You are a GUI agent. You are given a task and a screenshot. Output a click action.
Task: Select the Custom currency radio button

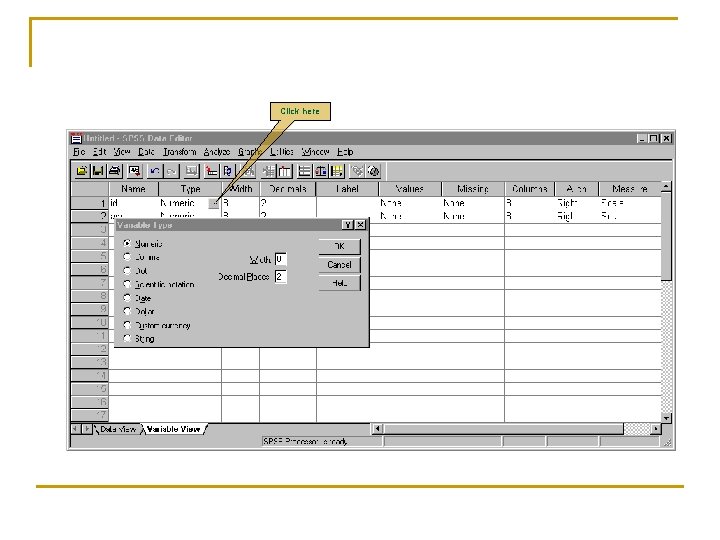point(127,325)
